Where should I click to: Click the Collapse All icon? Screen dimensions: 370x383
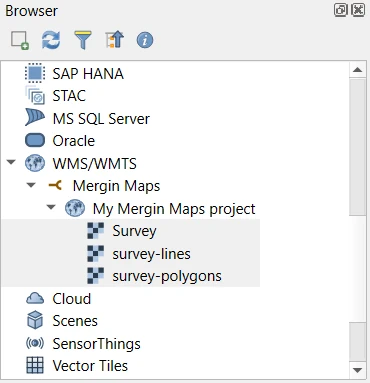point(114,40)
